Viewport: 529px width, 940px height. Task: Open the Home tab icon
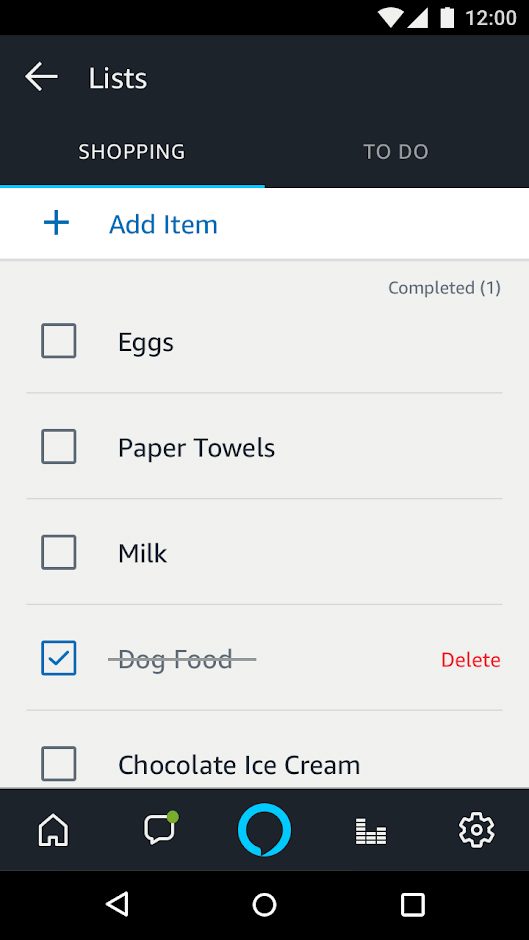[53, 830]
